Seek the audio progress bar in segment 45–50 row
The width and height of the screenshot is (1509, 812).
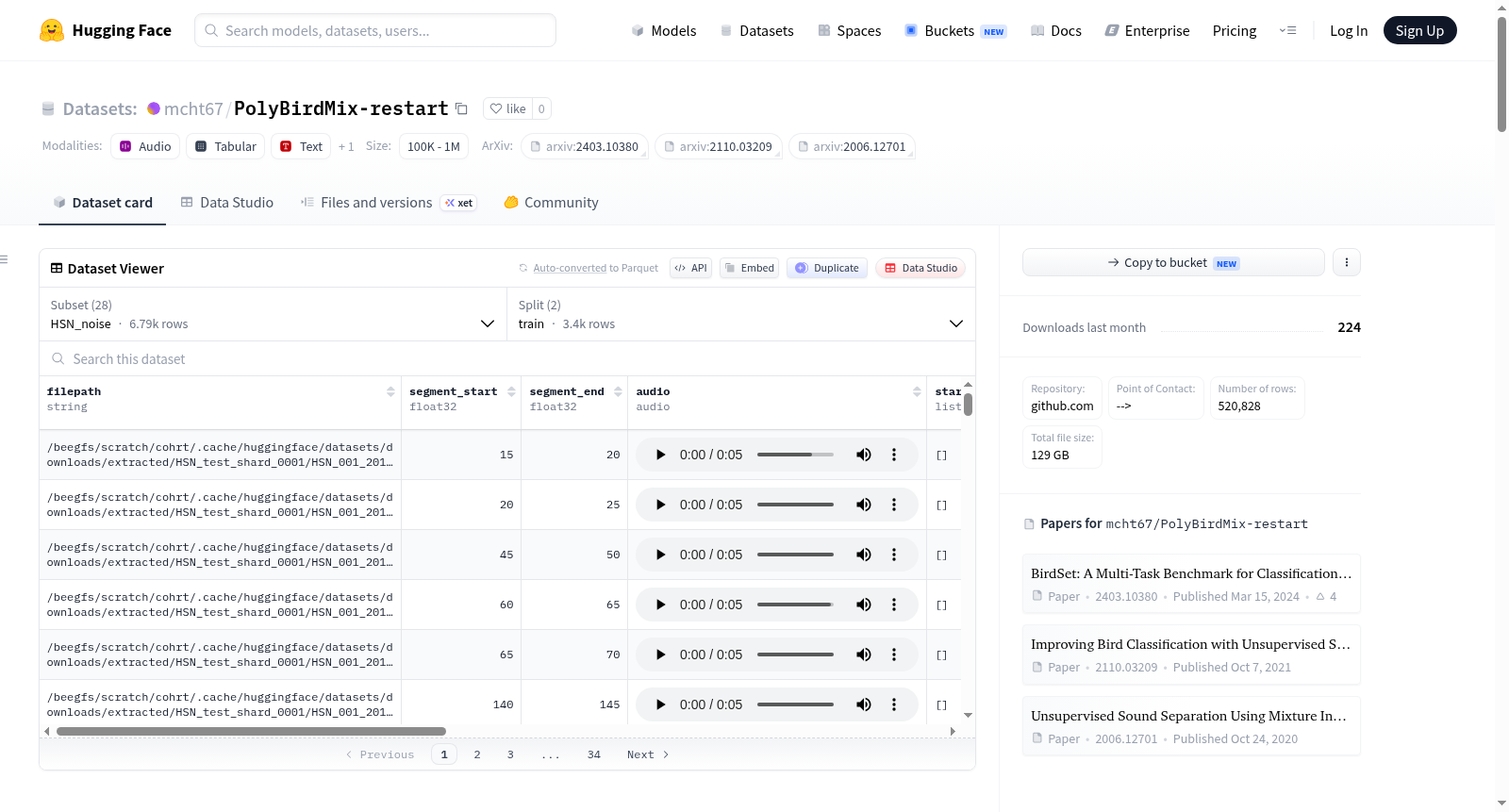point(795,555)
